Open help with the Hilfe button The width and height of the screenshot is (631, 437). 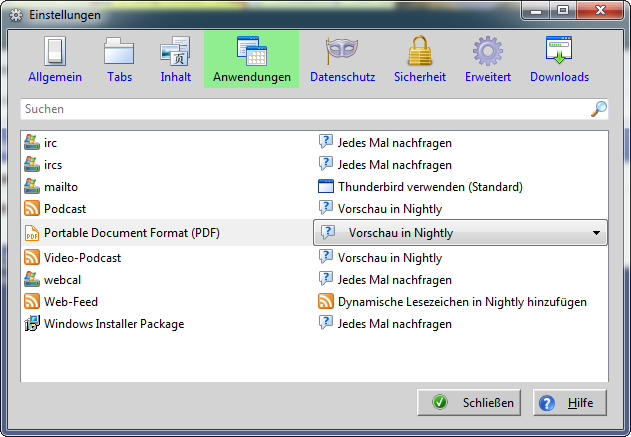tap(570, 403)
